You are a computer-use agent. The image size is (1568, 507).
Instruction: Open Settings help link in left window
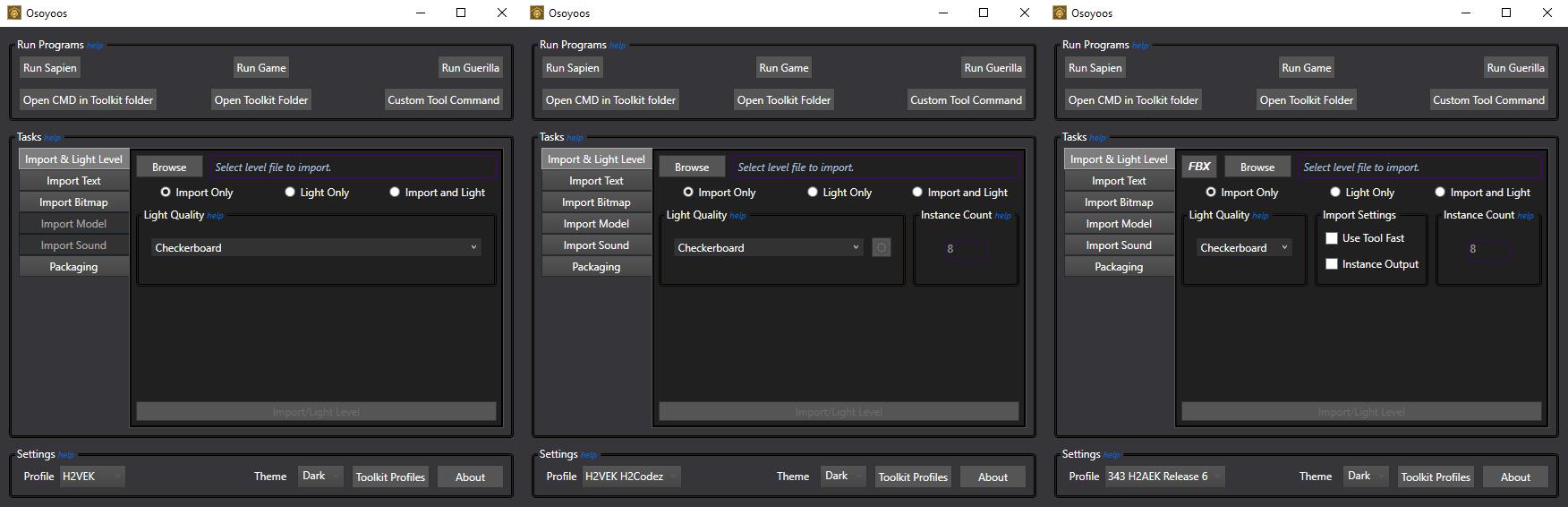66,455
